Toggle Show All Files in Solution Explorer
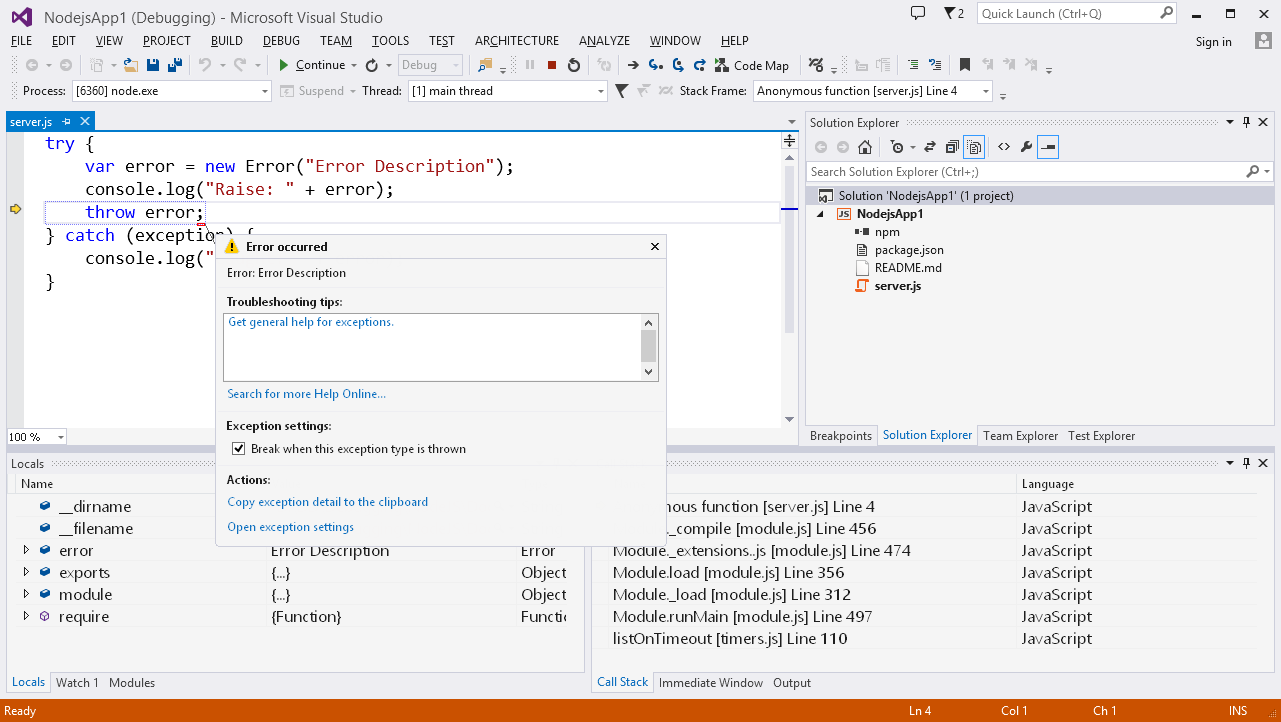Image resolution: width=1281 pixels, height=722 pixels. [x=974, y=147]
